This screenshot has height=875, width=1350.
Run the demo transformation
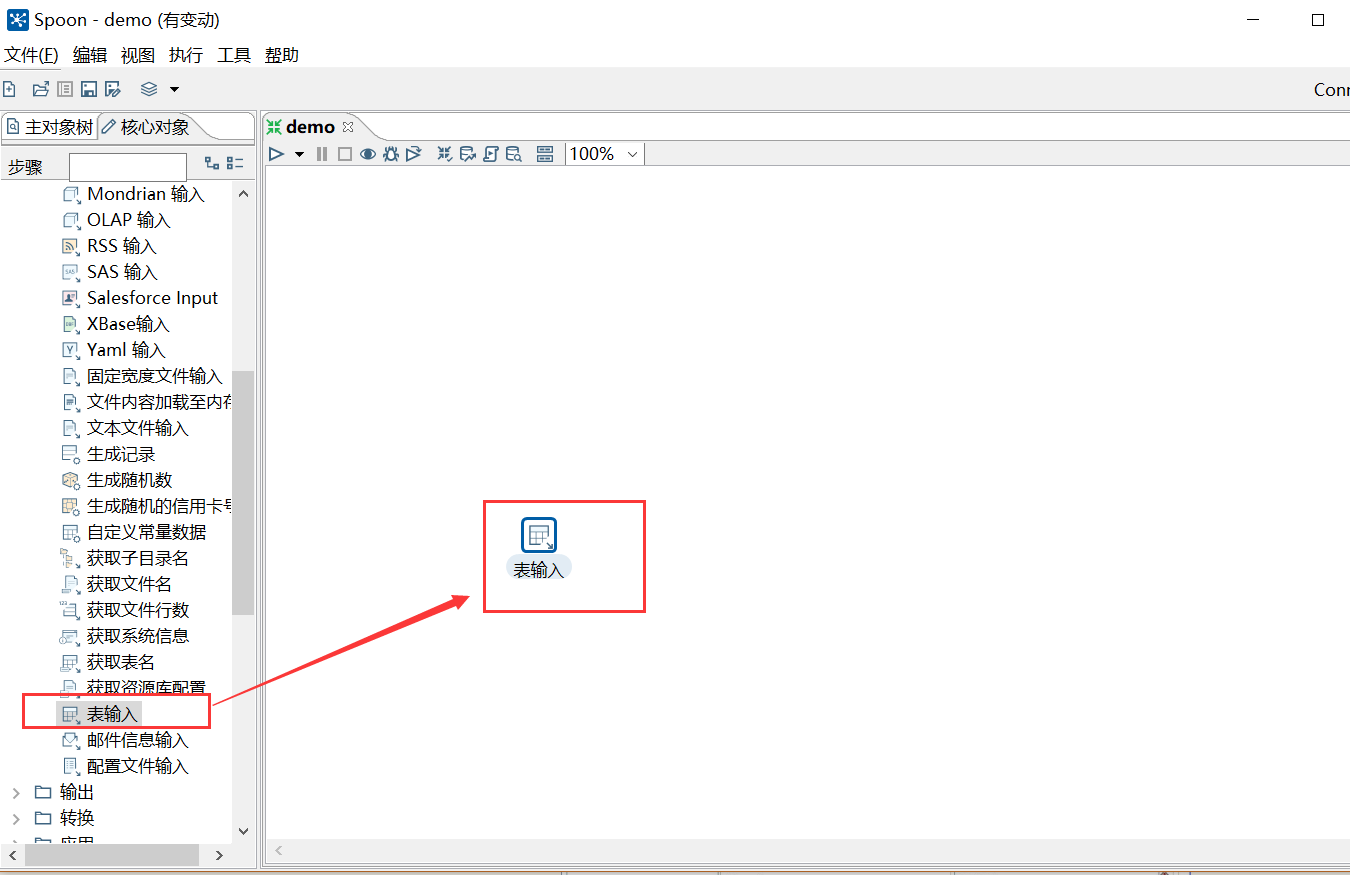277,154
